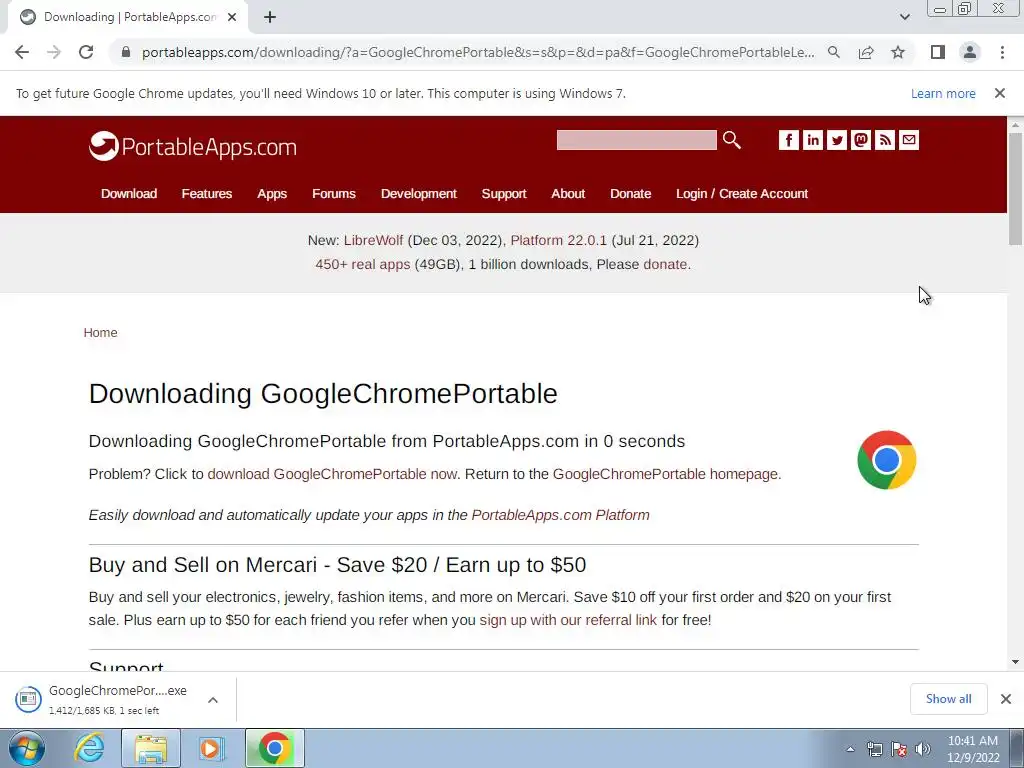This screenshot has height=768, width=1024.
Task: Open the Support menu item
Action: click(x=504, y=193)
